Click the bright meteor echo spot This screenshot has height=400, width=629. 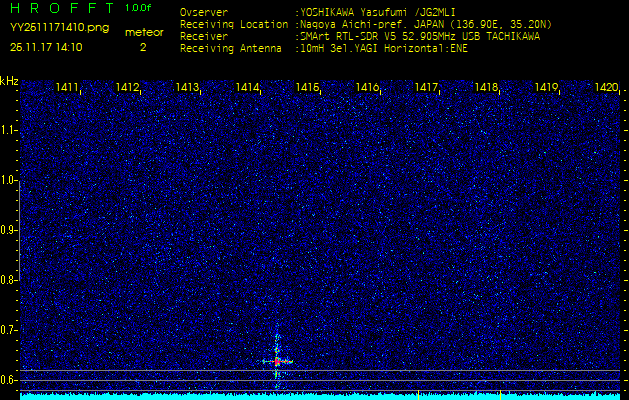coord(277,361)
